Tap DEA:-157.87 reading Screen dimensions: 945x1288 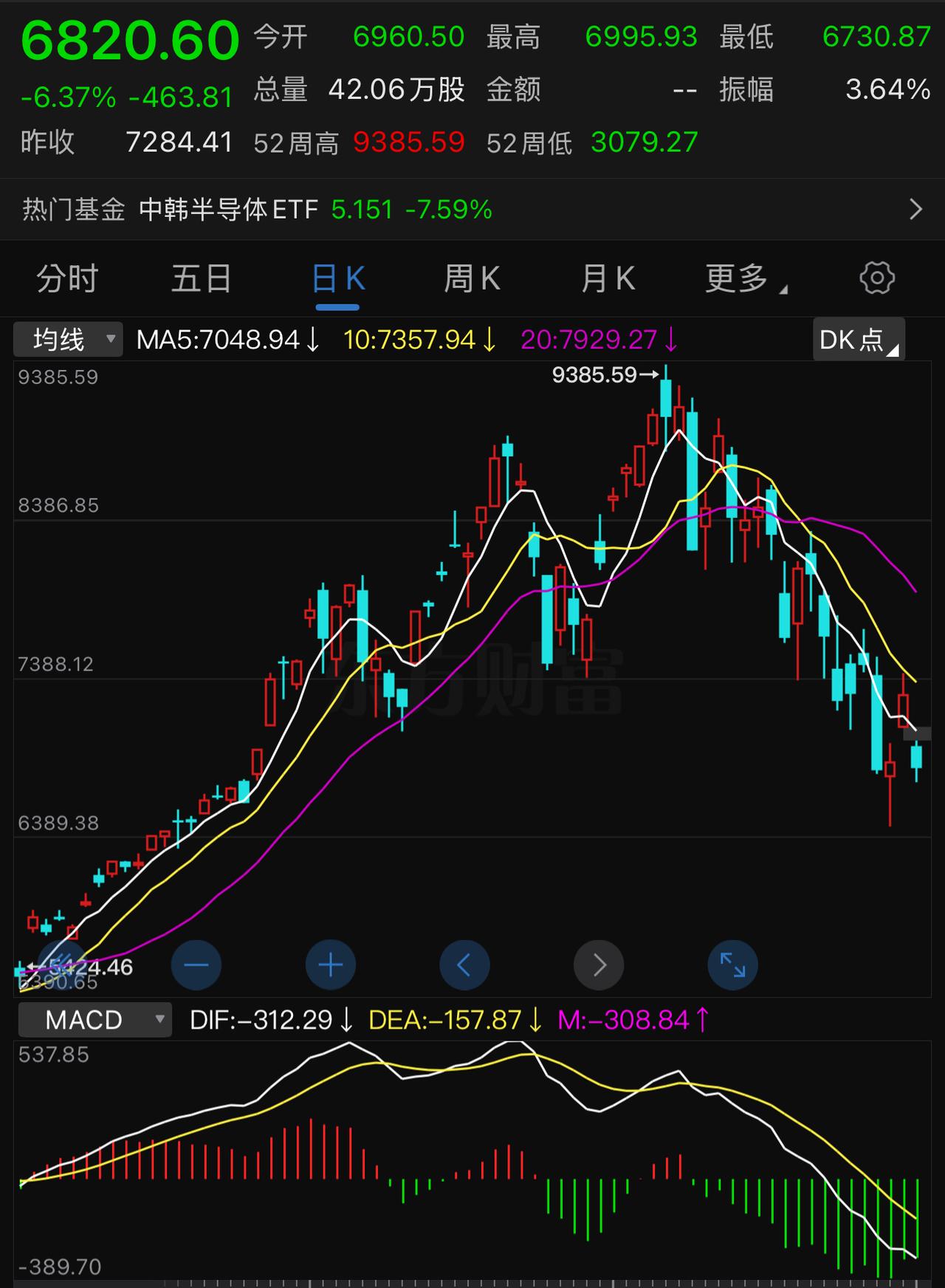point(455,1020)
